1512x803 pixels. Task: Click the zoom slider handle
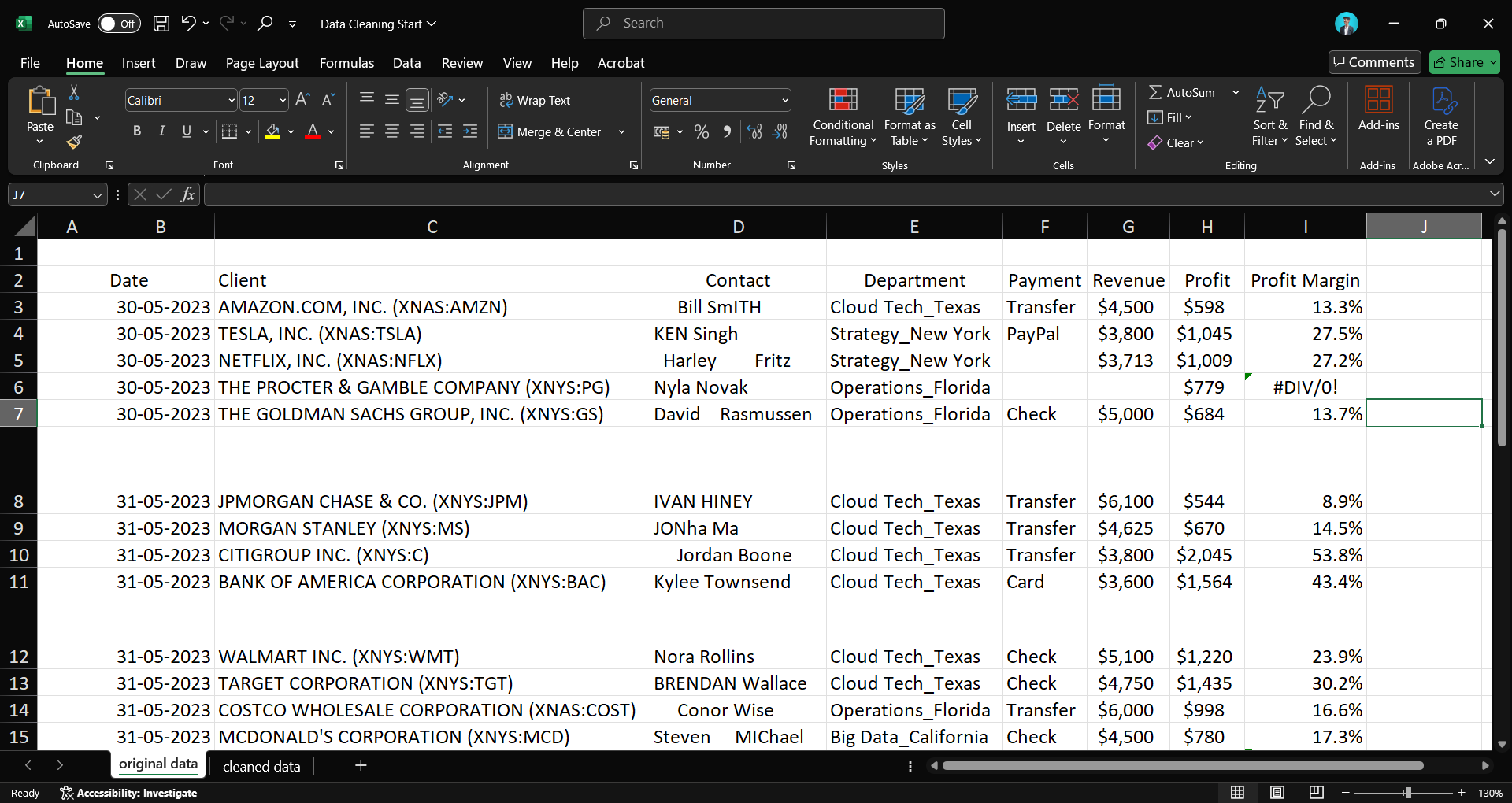[x=1408, y=793]
